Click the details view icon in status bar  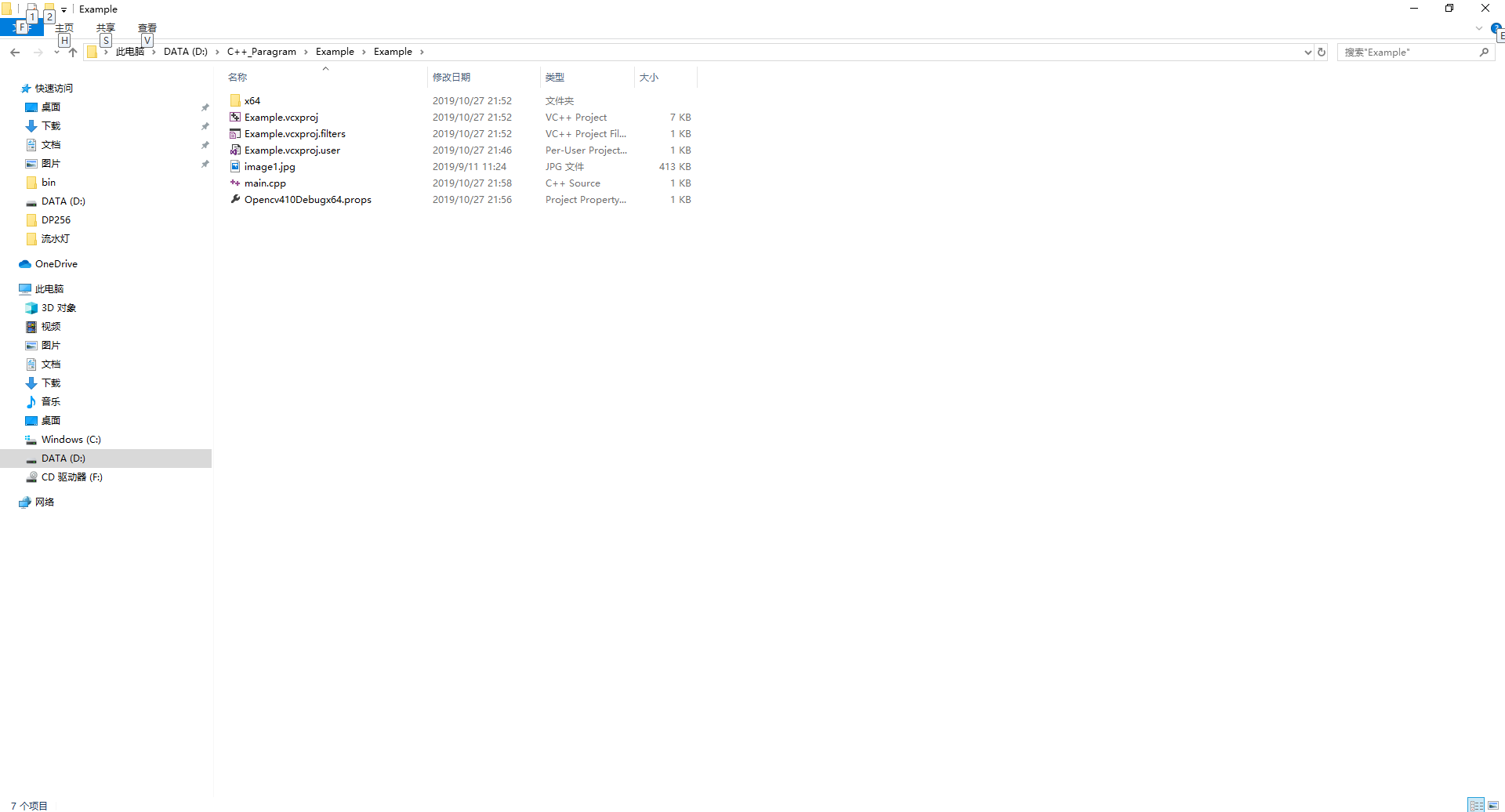click(x=1476, y=804)
